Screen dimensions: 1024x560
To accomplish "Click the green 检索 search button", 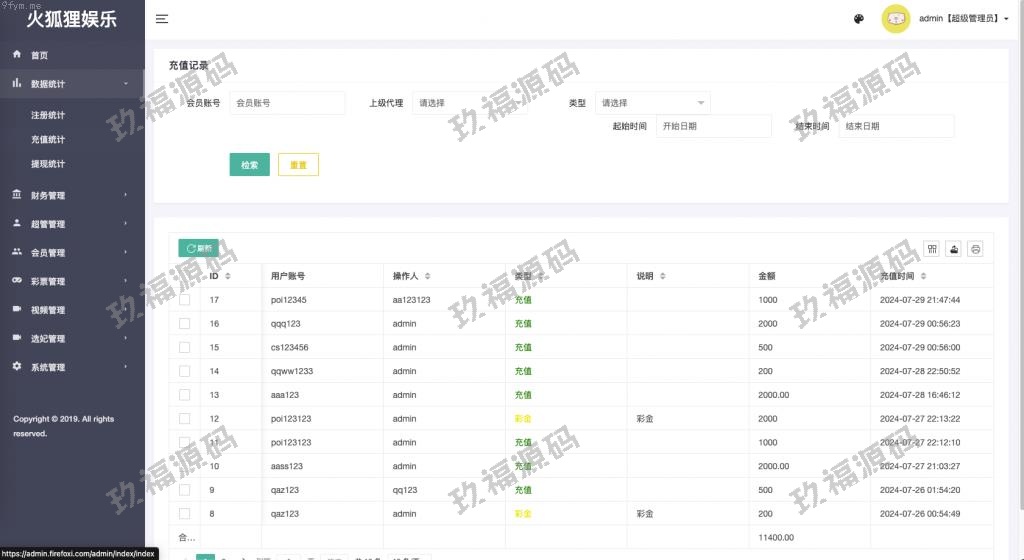I will pyautogui.click(x=249, y=165).
